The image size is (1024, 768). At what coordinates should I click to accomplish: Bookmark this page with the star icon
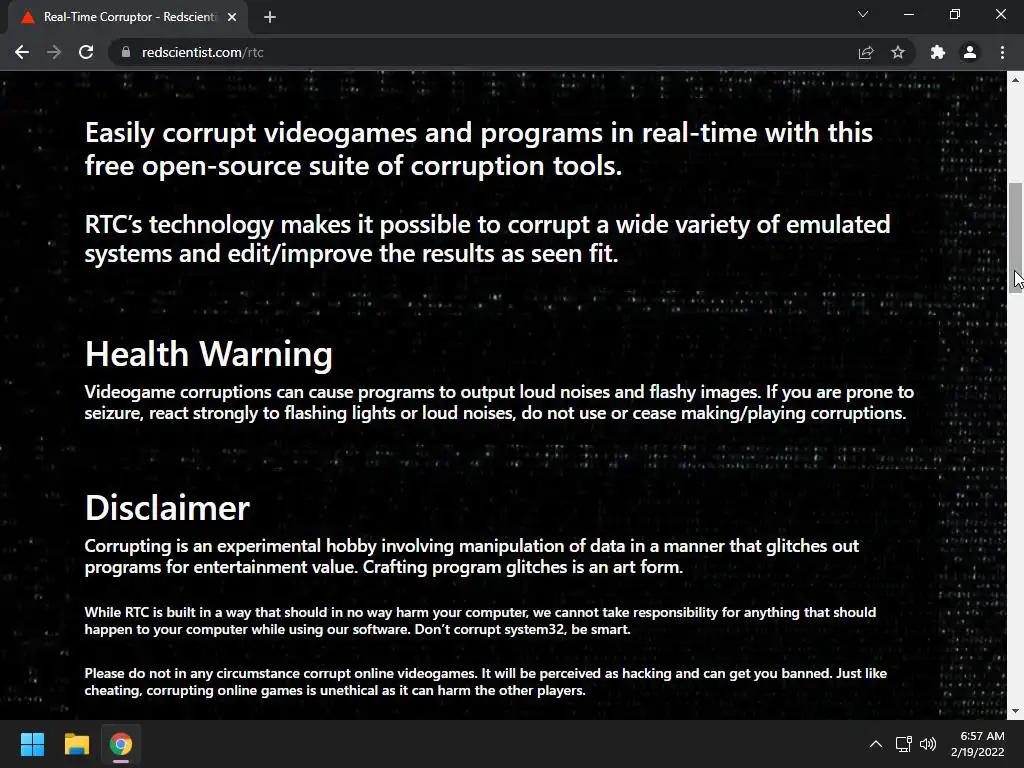pyautogui.click(x=898, y=52)
